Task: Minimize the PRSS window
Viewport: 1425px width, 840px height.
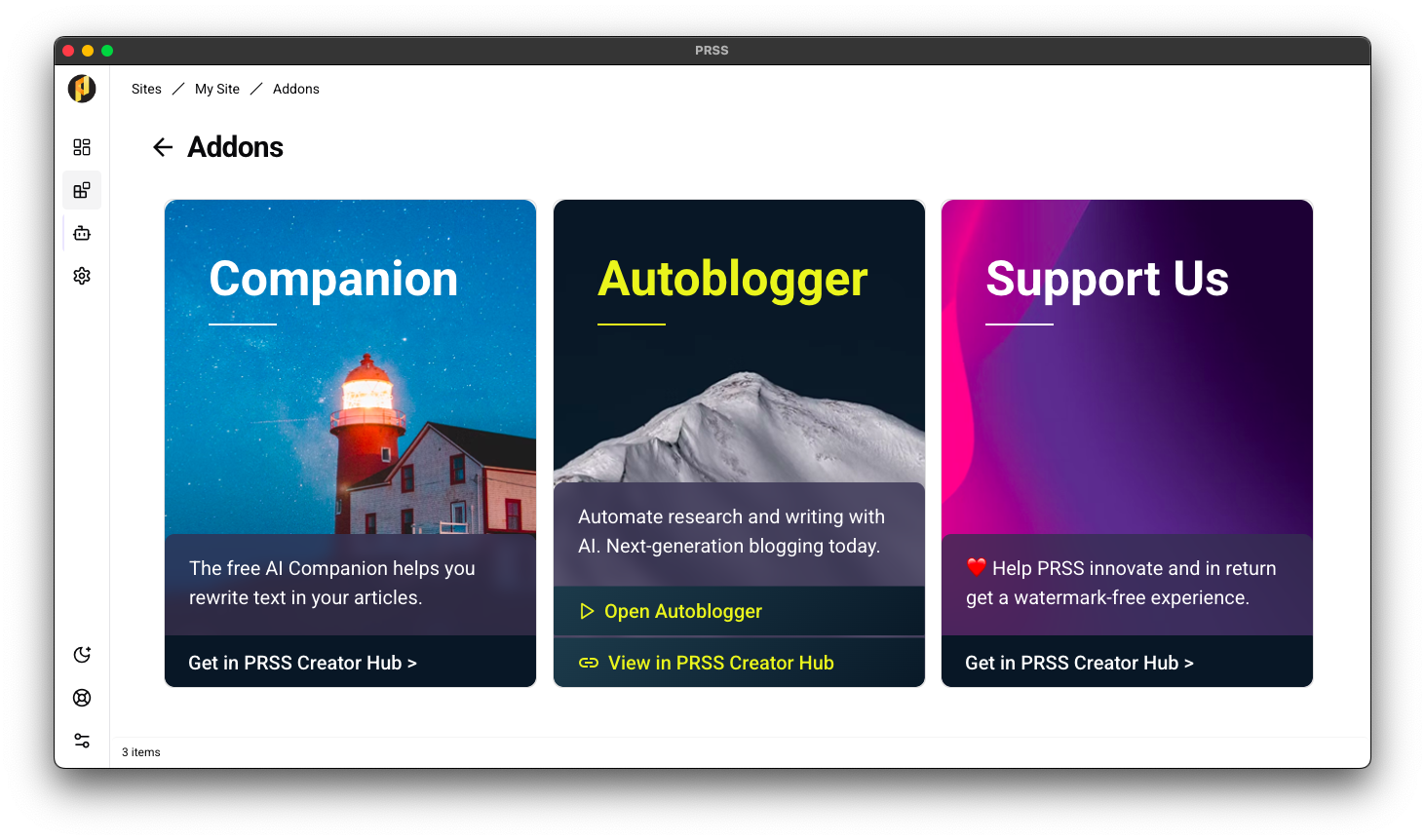Action: click(x=88, y=51)
